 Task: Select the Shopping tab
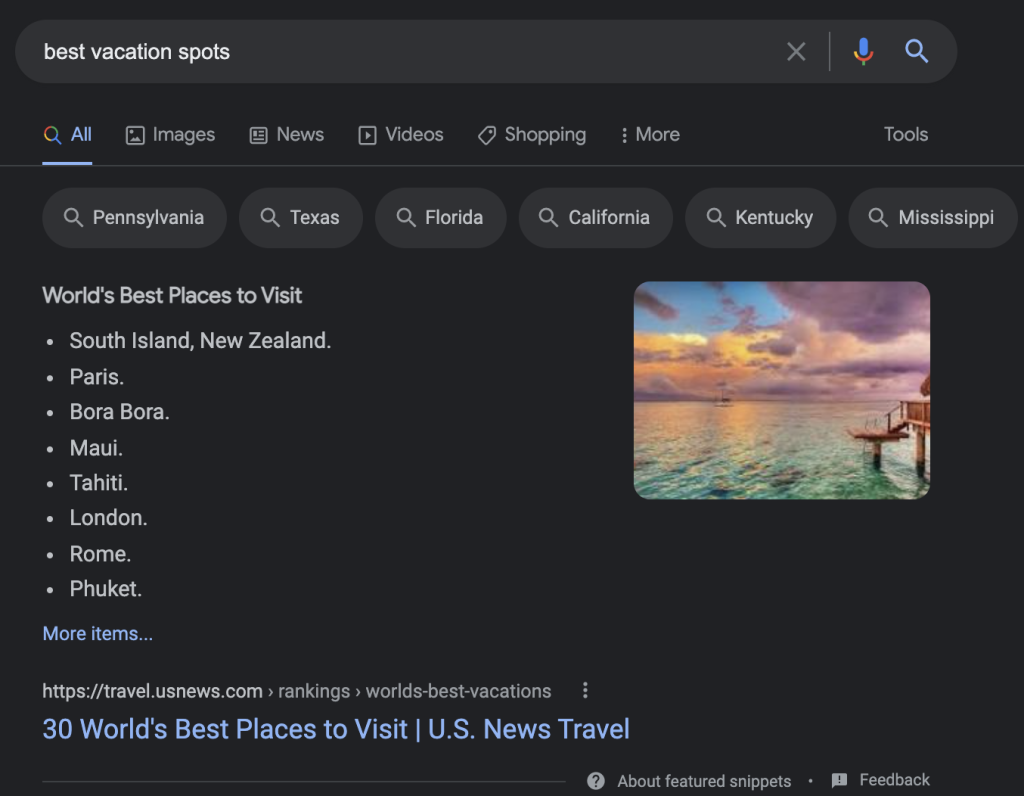[531, 135]
